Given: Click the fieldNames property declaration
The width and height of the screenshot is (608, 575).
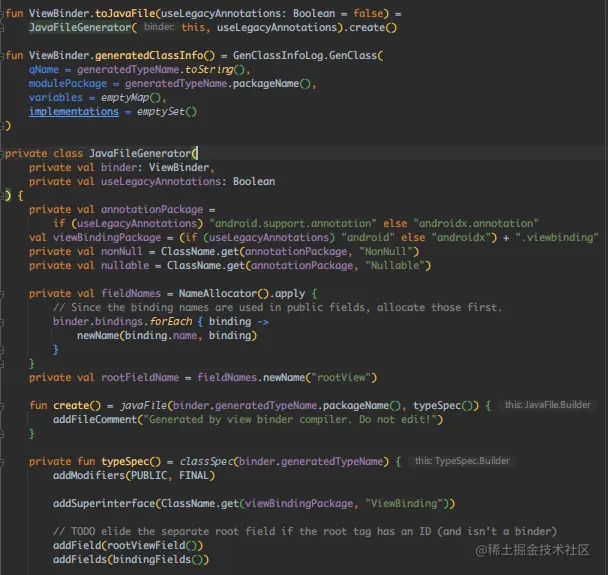Looking at the screenshot, I should click(131, 293).
